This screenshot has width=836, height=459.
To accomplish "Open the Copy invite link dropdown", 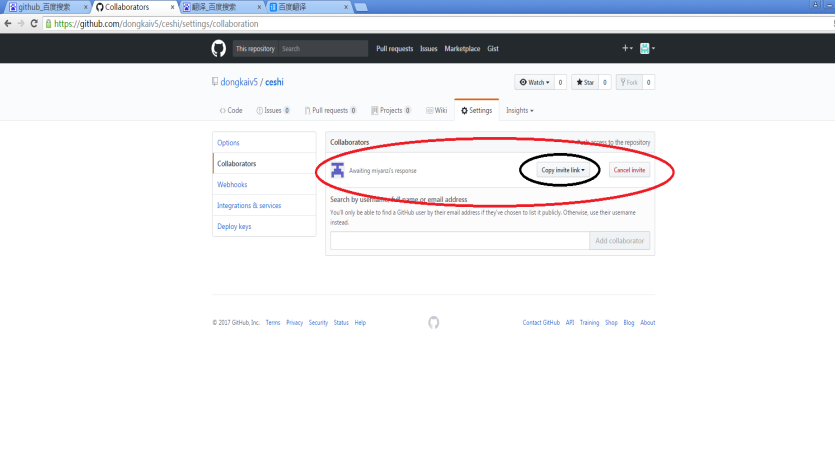I will click(563, 170).
